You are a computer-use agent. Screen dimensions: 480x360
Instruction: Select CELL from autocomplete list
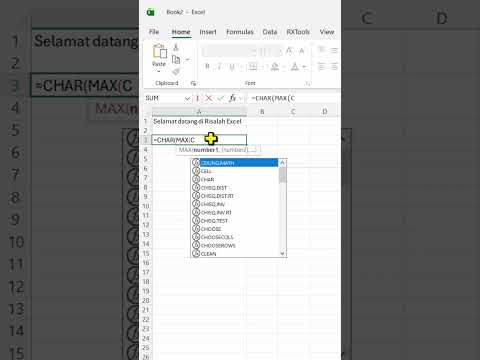(x=235, y=171)
